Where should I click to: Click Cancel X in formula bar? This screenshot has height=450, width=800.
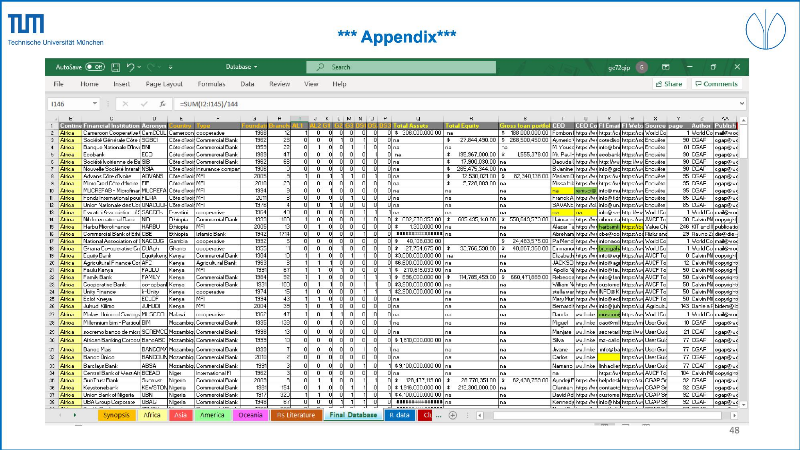point(125,104)
